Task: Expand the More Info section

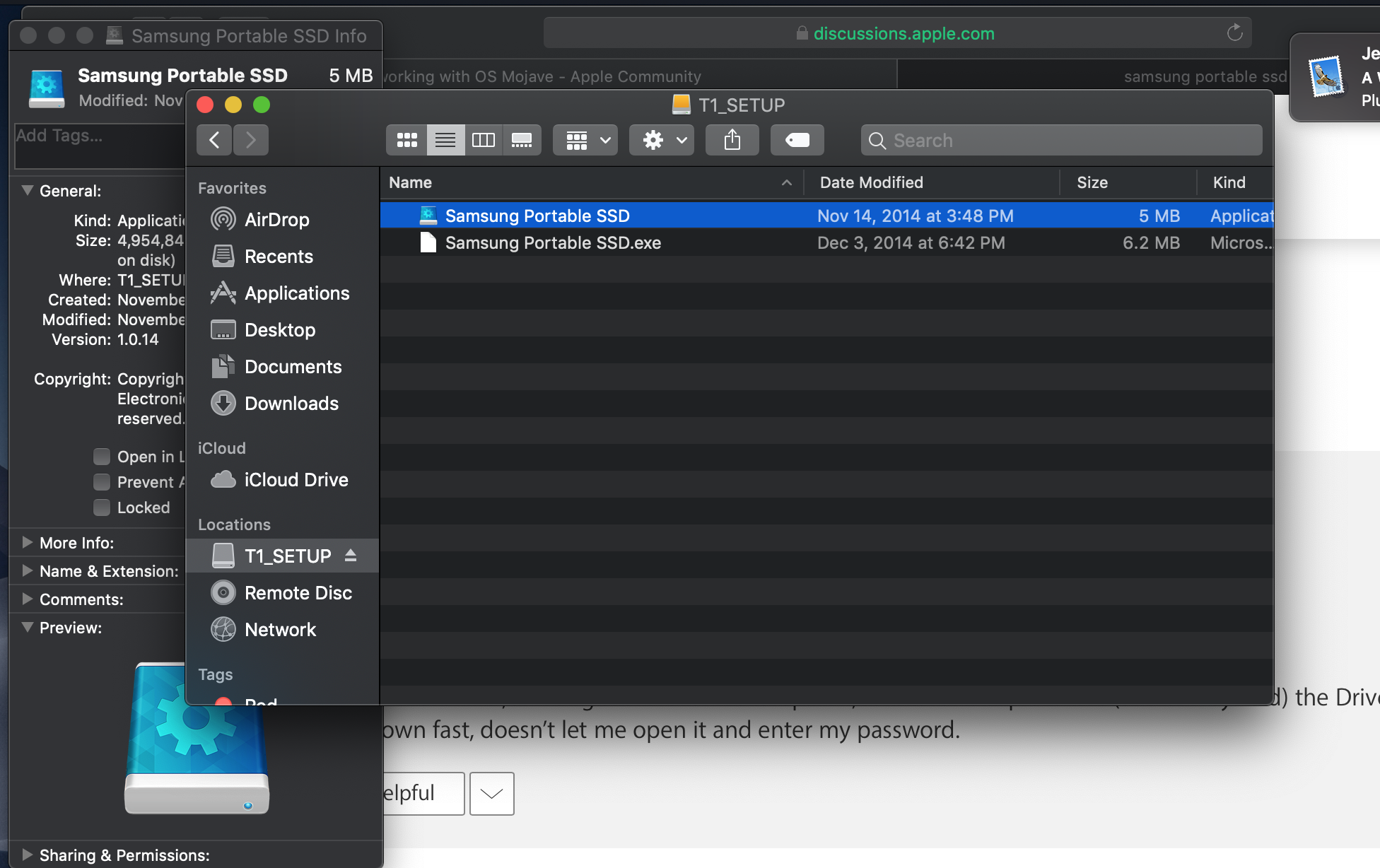Action: 28,542
